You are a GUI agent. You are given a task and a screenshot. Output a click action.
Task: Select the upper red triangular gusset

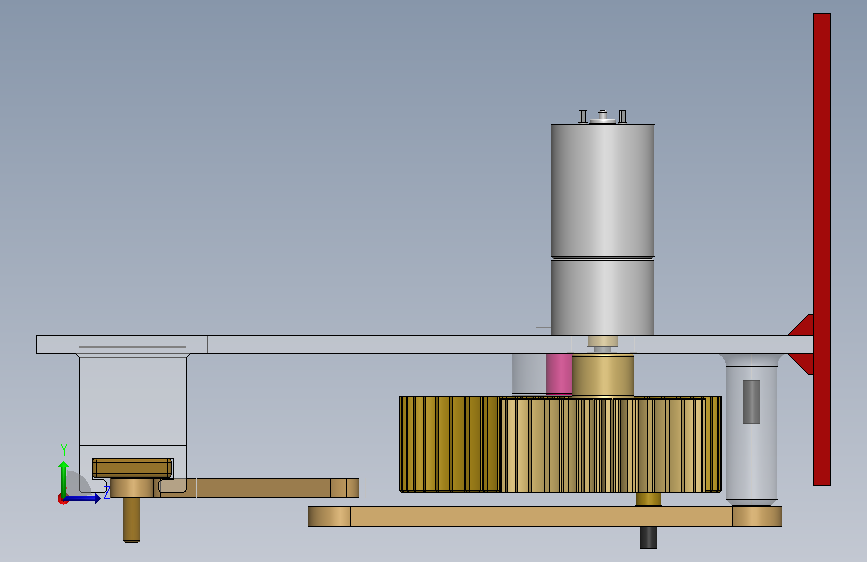click(802, 325)
